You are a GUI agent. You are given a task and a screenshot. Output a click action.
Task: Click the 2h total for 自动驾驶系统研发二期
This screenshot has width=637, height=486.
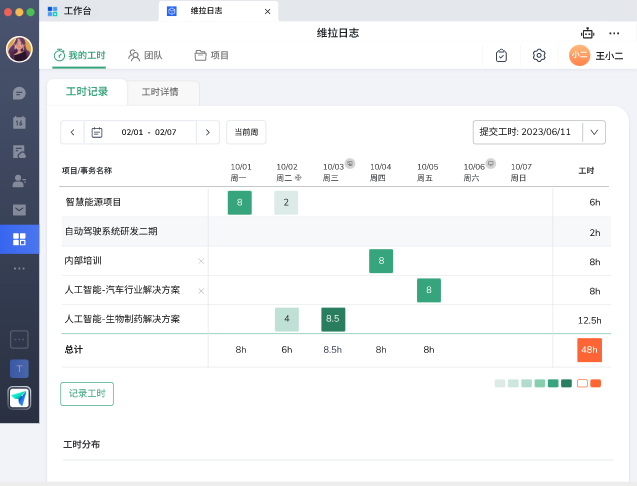[x=595, y=233]
